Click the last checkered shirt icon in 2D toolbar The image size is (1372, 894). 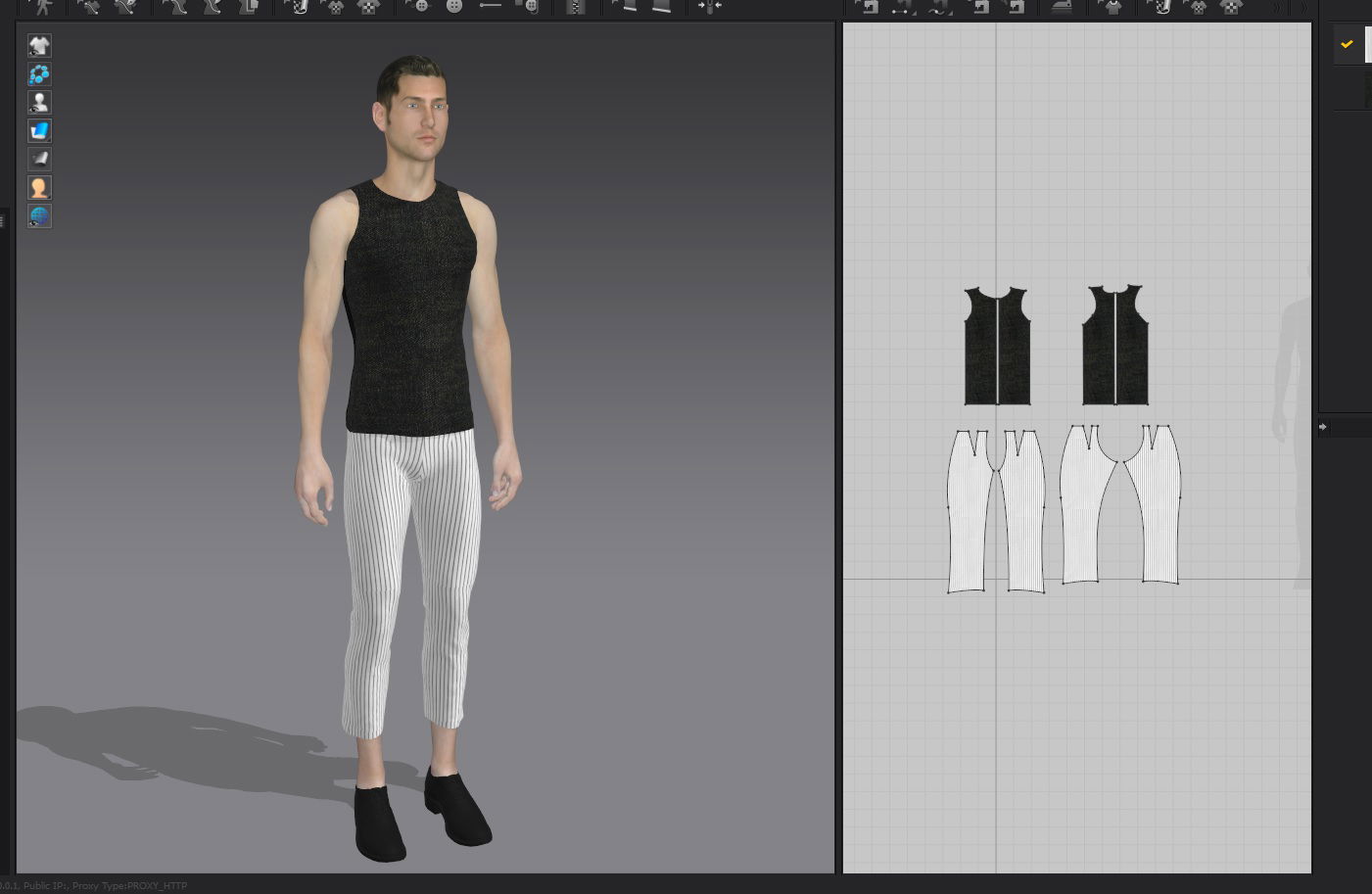(x=1232, y=7)
